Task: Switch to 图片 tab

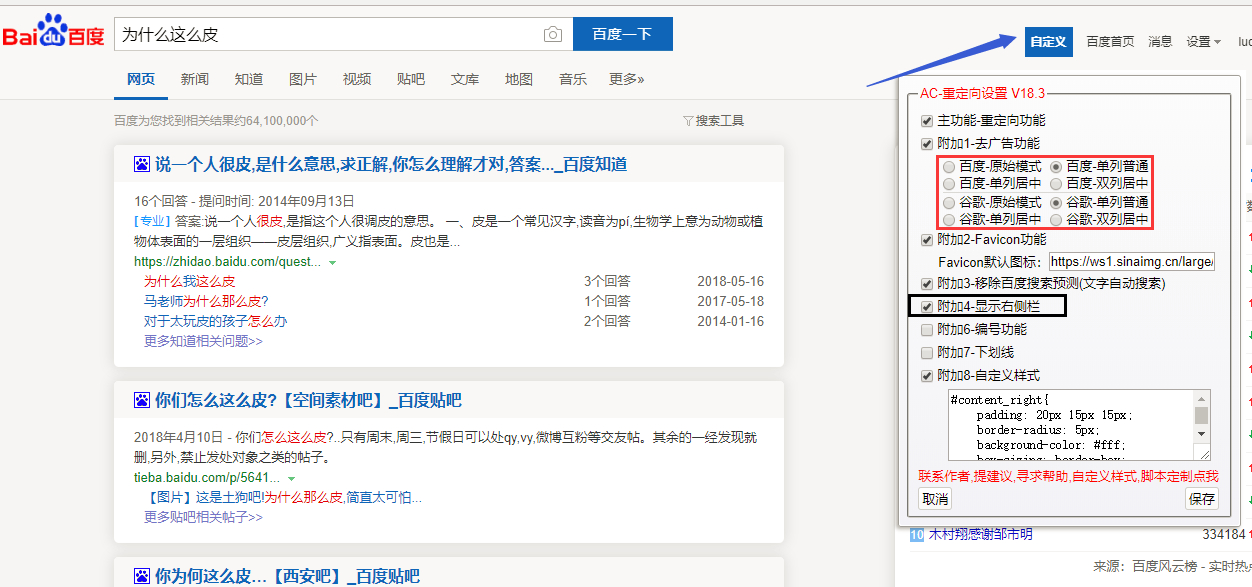Action: (x=303, y=79)
